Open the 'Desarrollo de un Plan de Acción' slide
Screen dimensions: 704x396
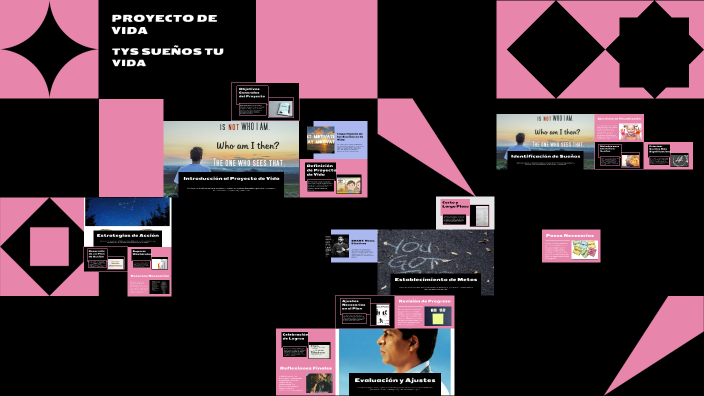[106, 259]
